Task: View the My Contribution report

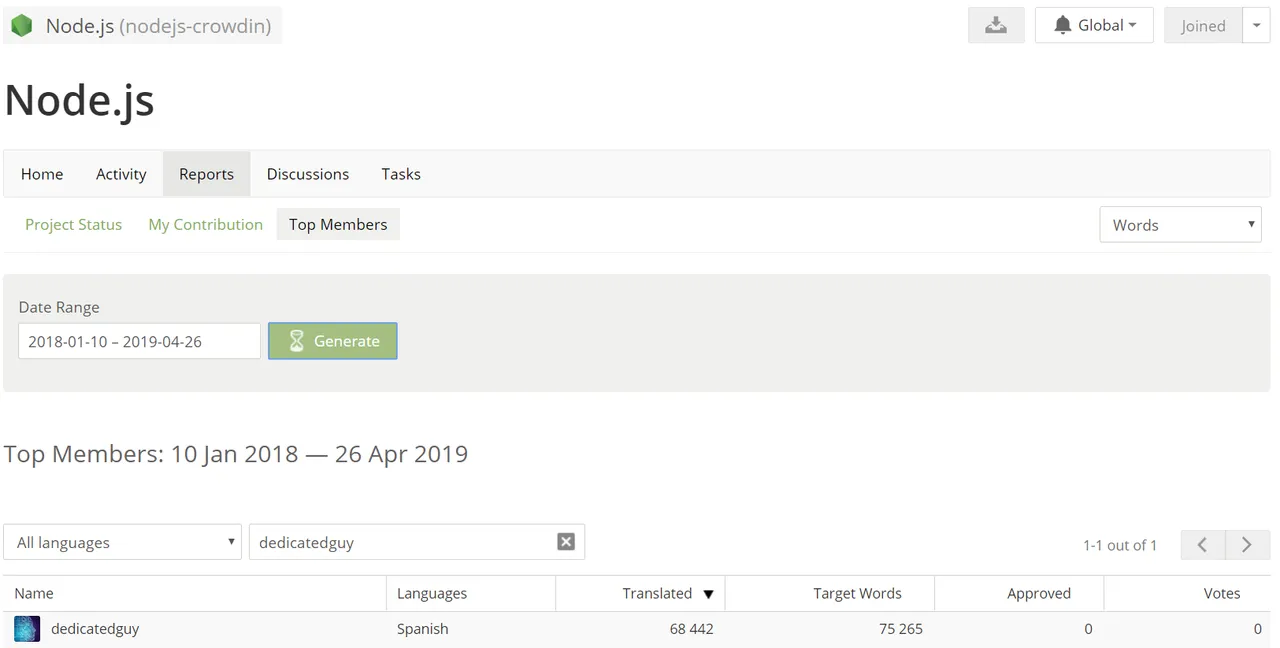Action: coord(205,225)
